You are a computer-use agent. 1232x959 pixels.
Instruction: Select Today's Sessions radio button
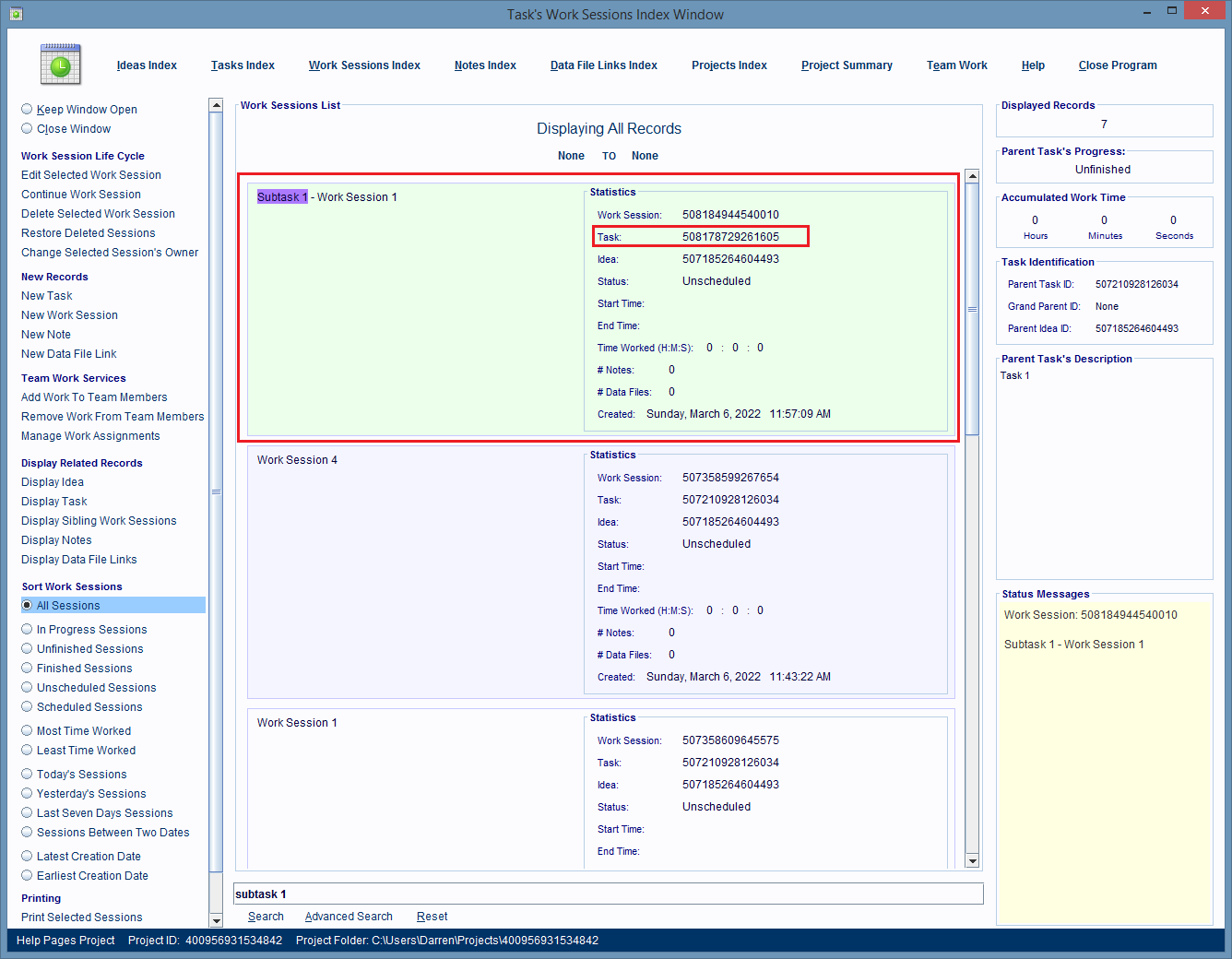click(x=27, y=774)
